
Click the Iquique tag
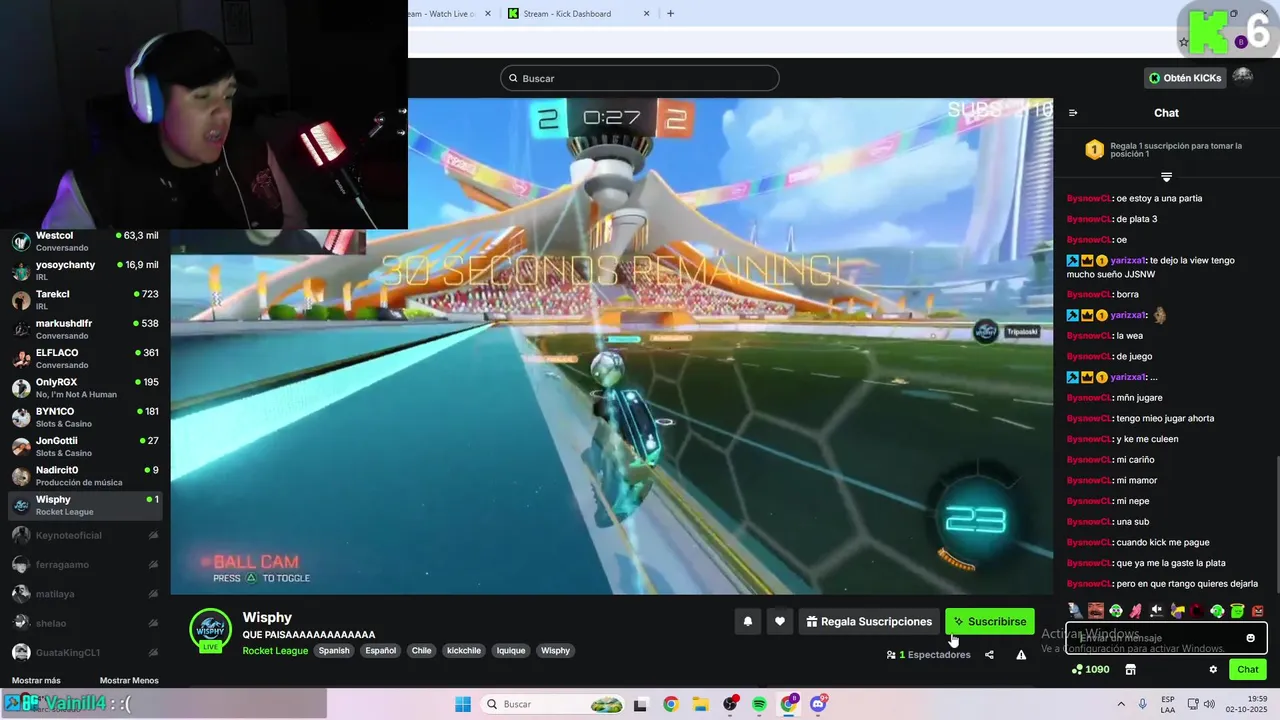511,650
